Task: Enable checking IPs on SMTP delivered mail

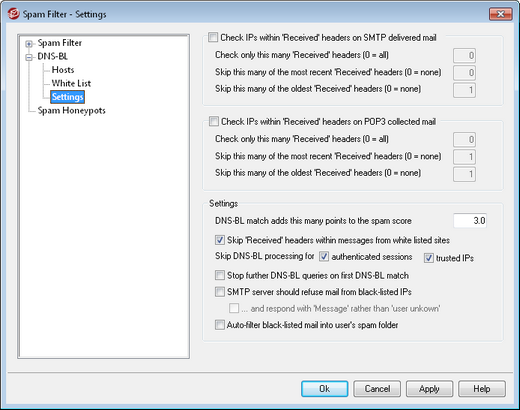Action: [x=213, y=37]
